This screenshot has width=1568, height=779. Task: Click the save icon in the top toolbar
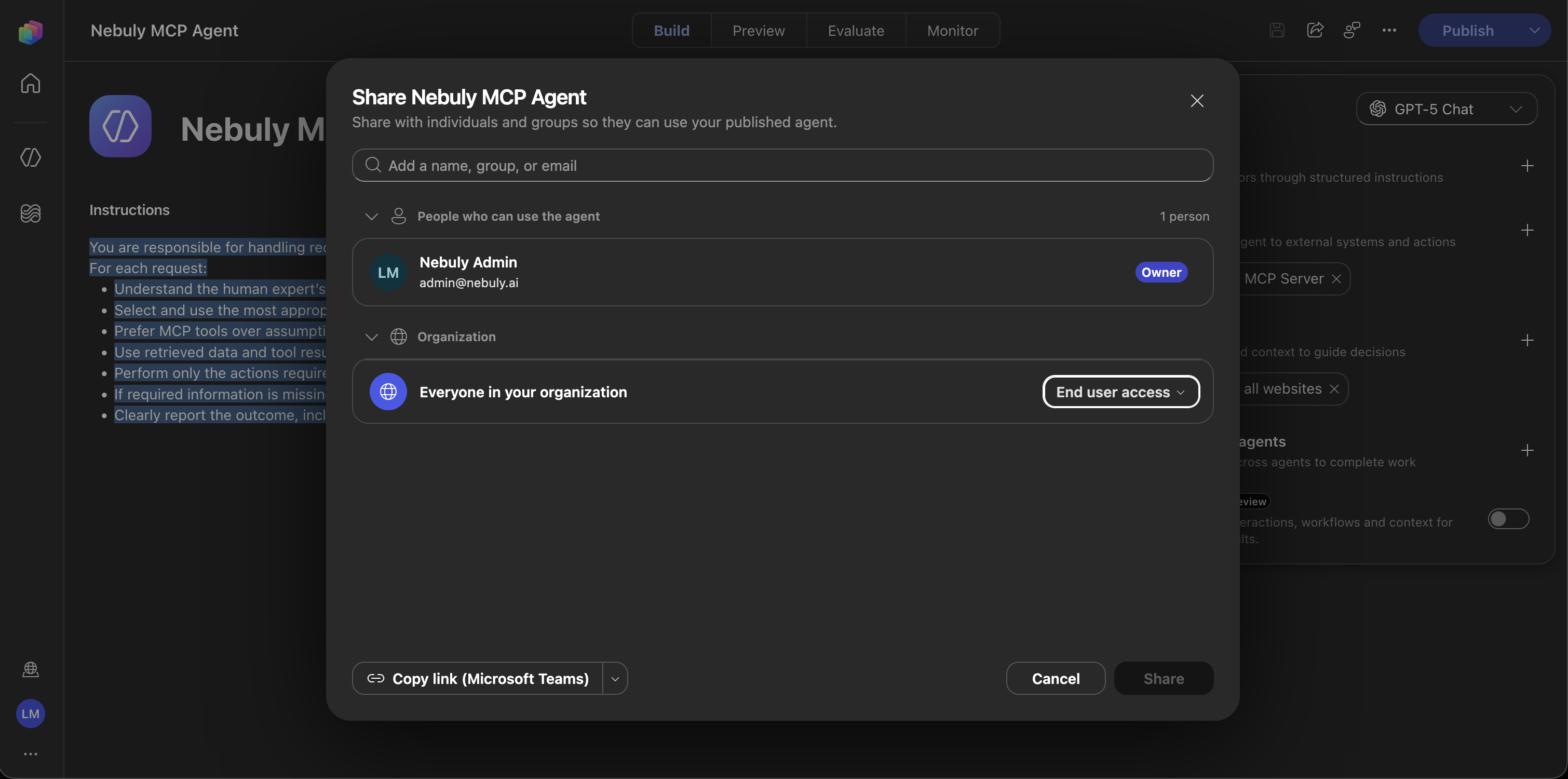(1277, 30)
